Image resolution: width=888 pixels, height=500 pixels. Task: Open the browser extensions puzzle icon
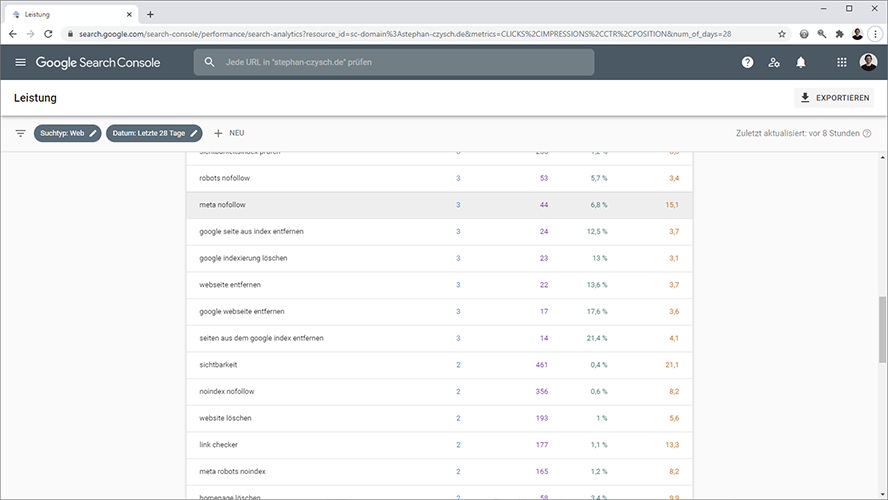point(839,34)
